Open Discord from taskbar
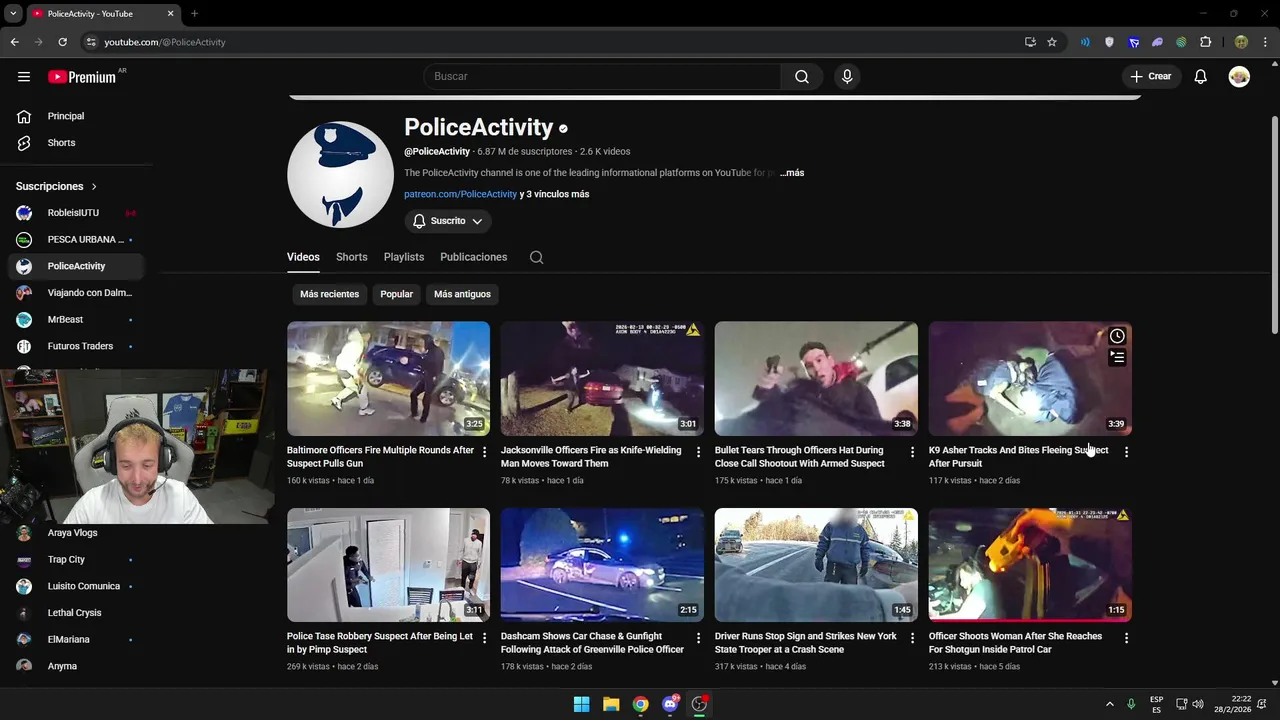This screenshot has width=1280, height=720. coord(670,704)
